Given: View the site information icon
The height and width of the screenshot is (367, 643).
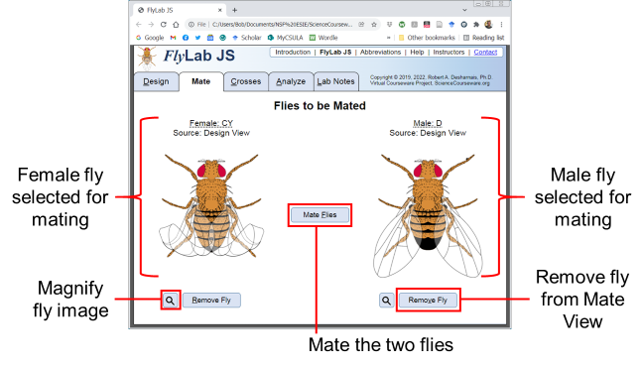Looking at the screenshot, I should (x=191, y=25).
